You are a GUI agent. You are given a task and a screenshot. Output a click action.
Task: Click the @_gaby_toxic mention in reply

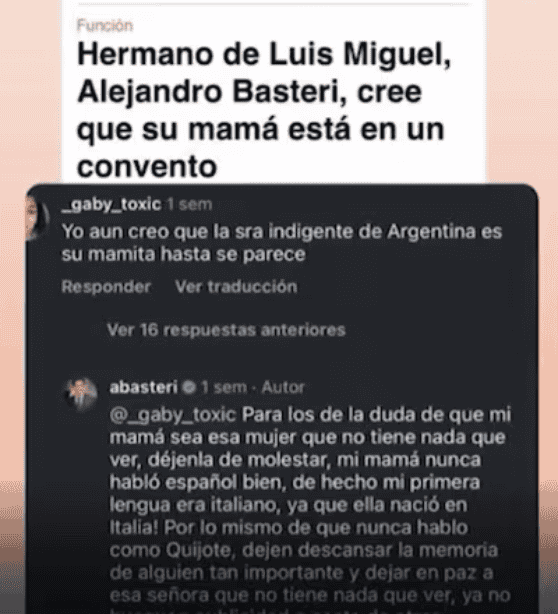173,415
